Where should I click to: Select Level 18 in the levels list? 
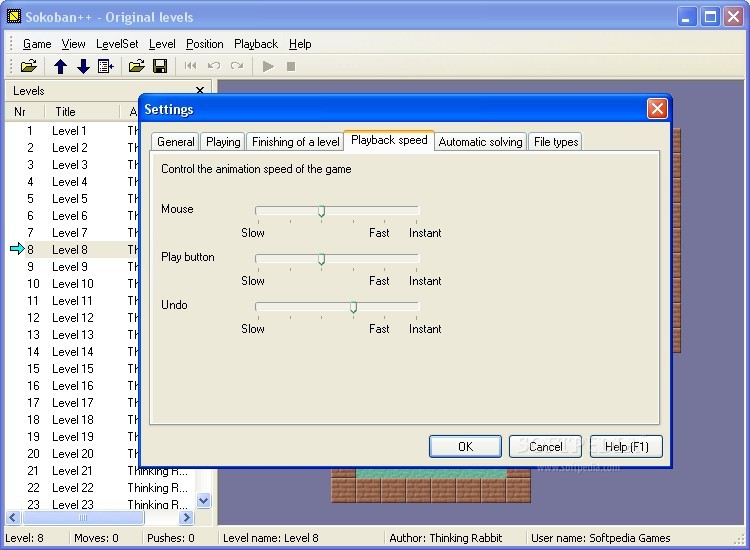point(72,419)
